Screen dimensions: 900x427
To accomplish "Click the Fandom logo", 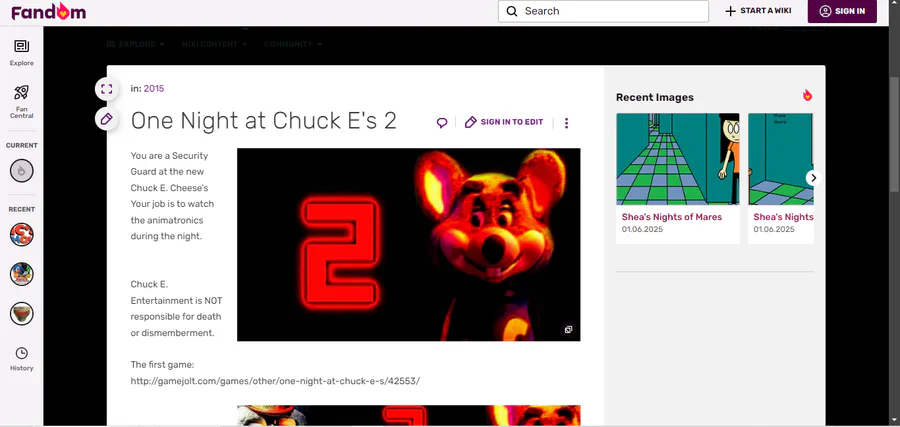I will (x=49, y=11).
